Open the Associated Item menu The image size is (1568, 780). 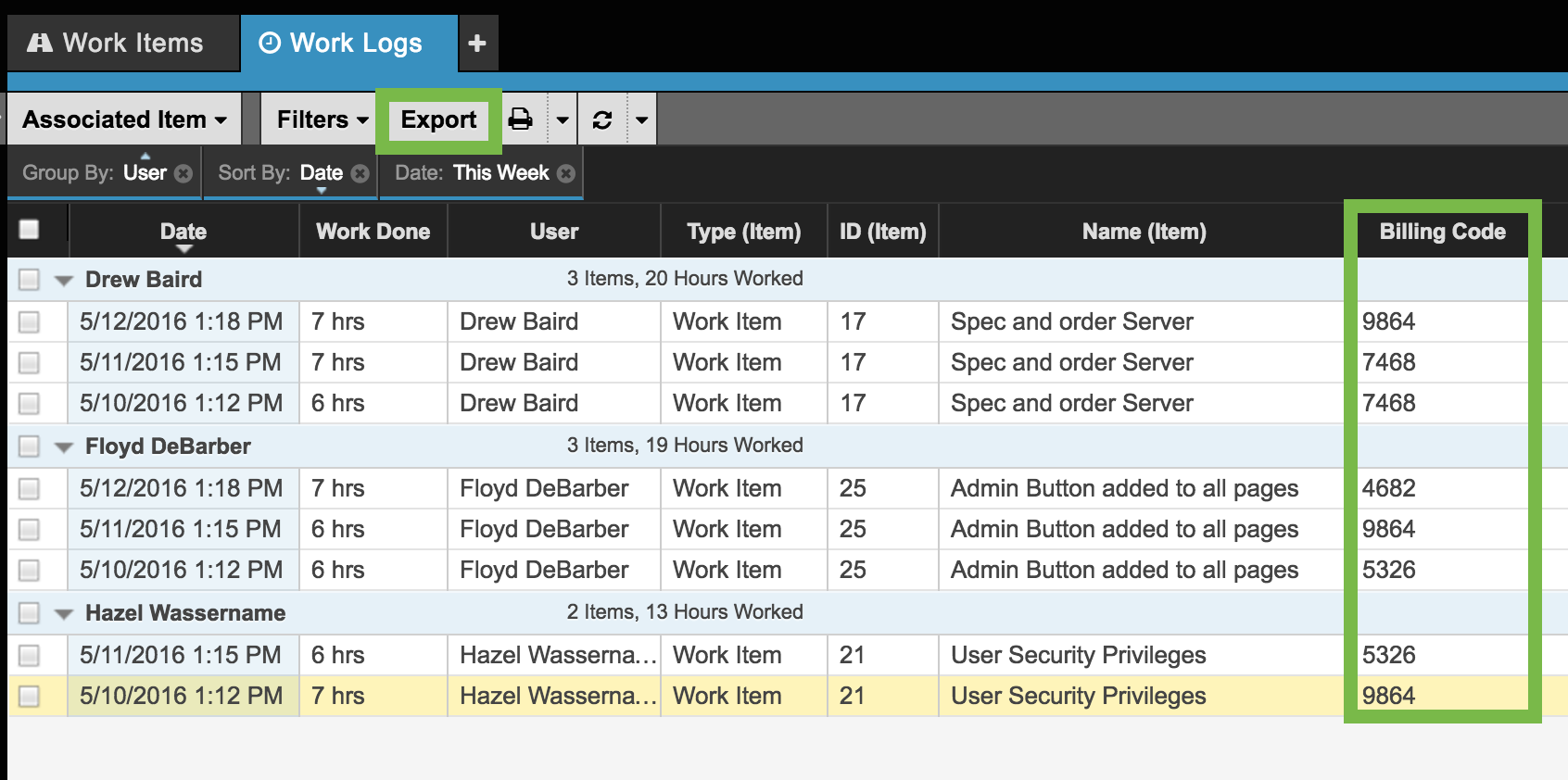click(124, 120)
